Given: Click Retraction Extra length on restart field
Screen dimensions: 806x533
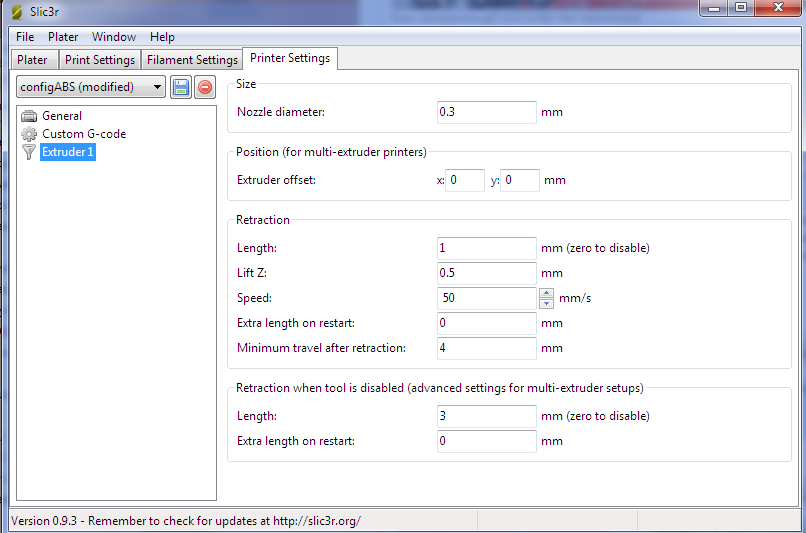Looking at the screenshot, I should point(486,323).
